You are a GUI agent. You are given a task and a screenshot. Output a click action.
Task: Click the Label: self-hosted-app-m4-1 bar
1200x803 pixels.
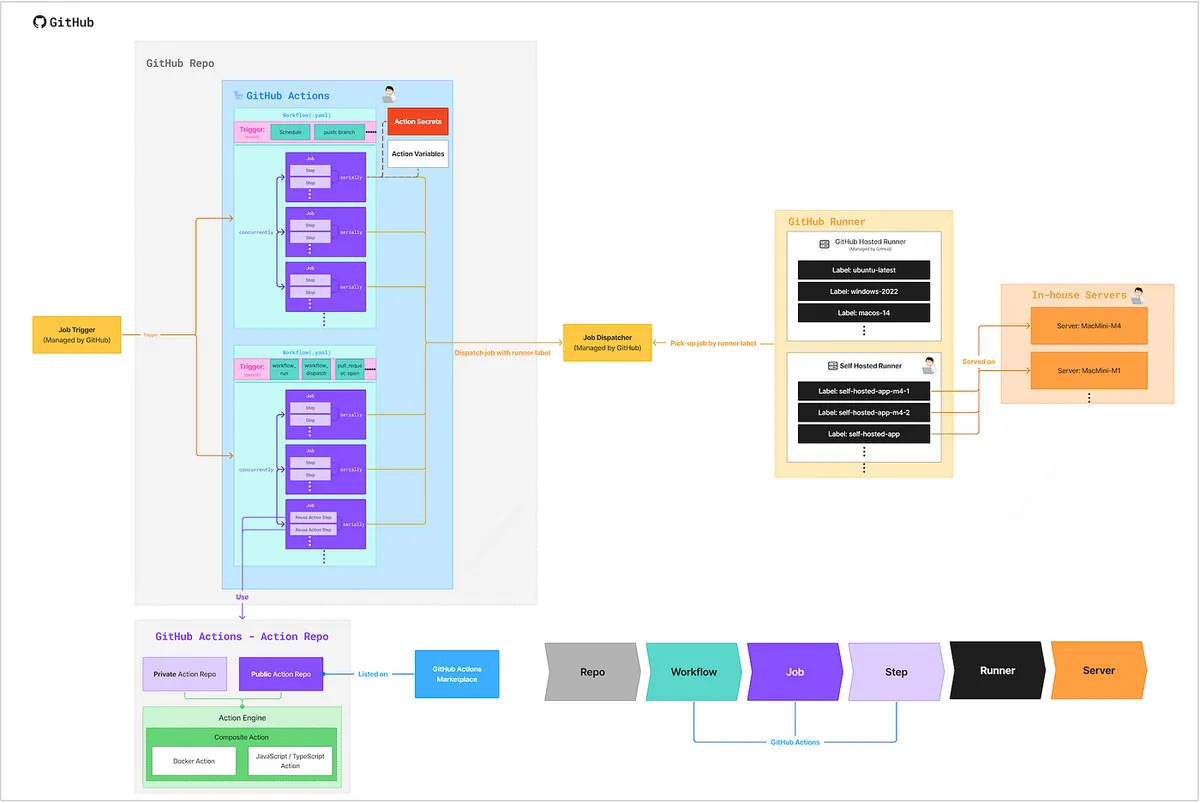tap(864, 391)
